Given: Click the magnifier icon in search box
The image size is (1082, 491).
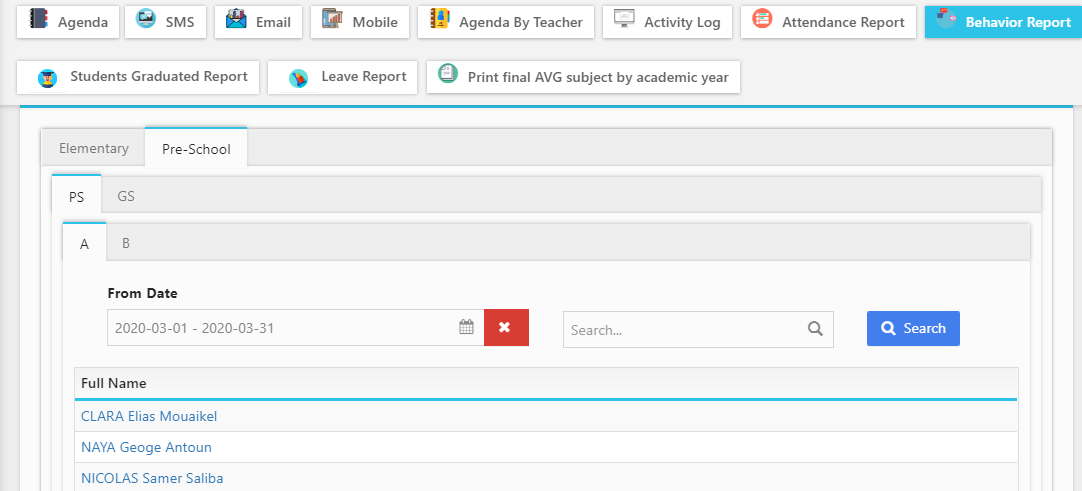Looking at the screenshot, I should coord(816,330).
